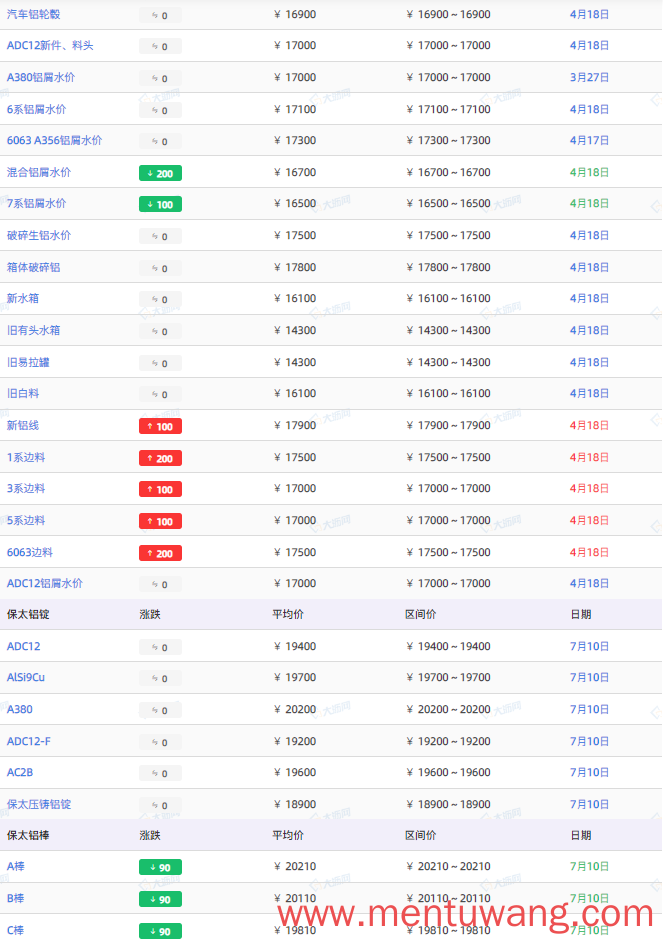Select the green 7月10日 date for A棒

click(590, 866)
